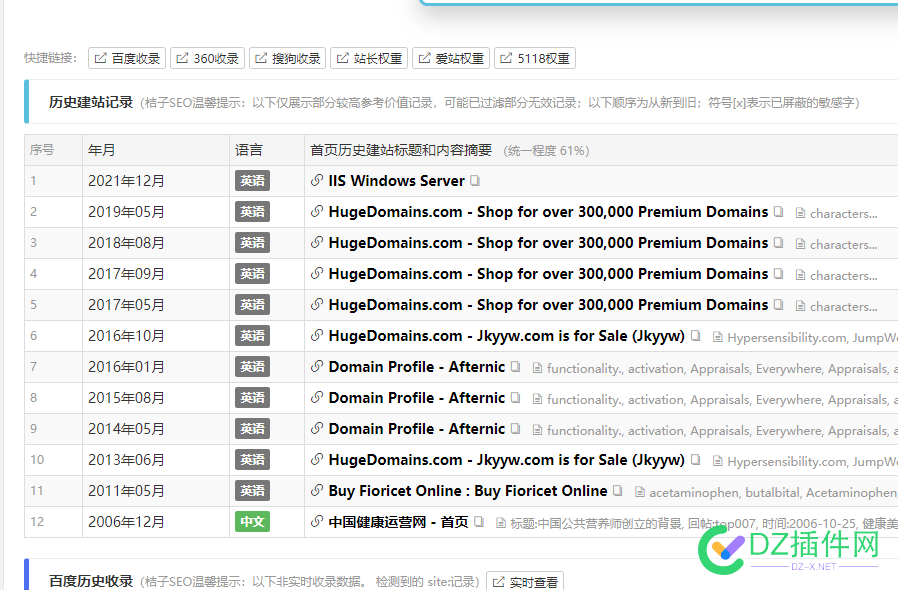
Task: Open the 站长权重 quick link
Action: pyautogui.click(x=369, y=58)
